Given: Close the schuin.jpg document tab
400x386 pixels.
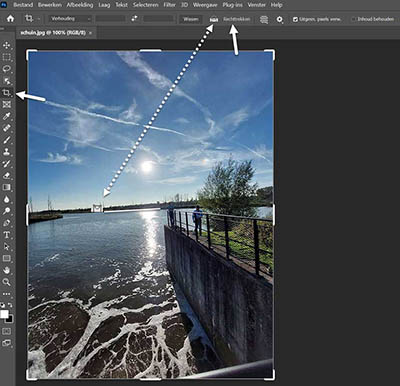Looking at the screenshot, I should pos(91,33).
